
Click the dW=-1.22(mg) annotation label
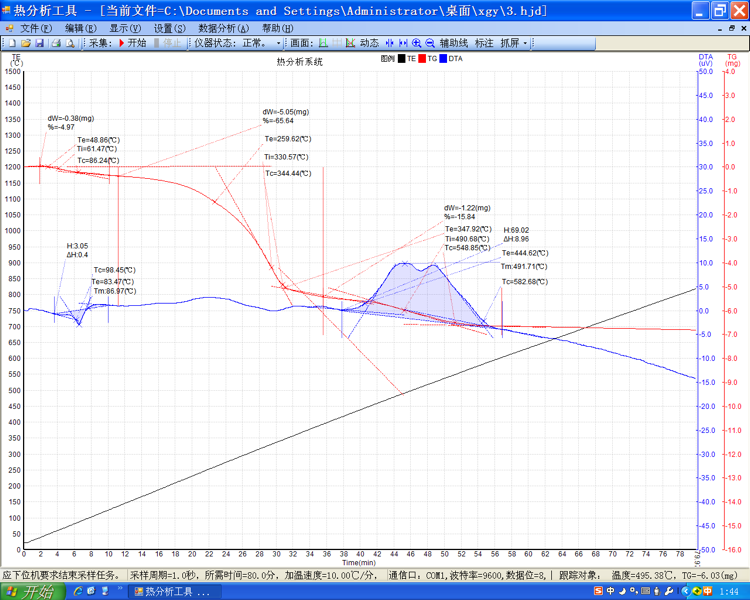[467, 208]
